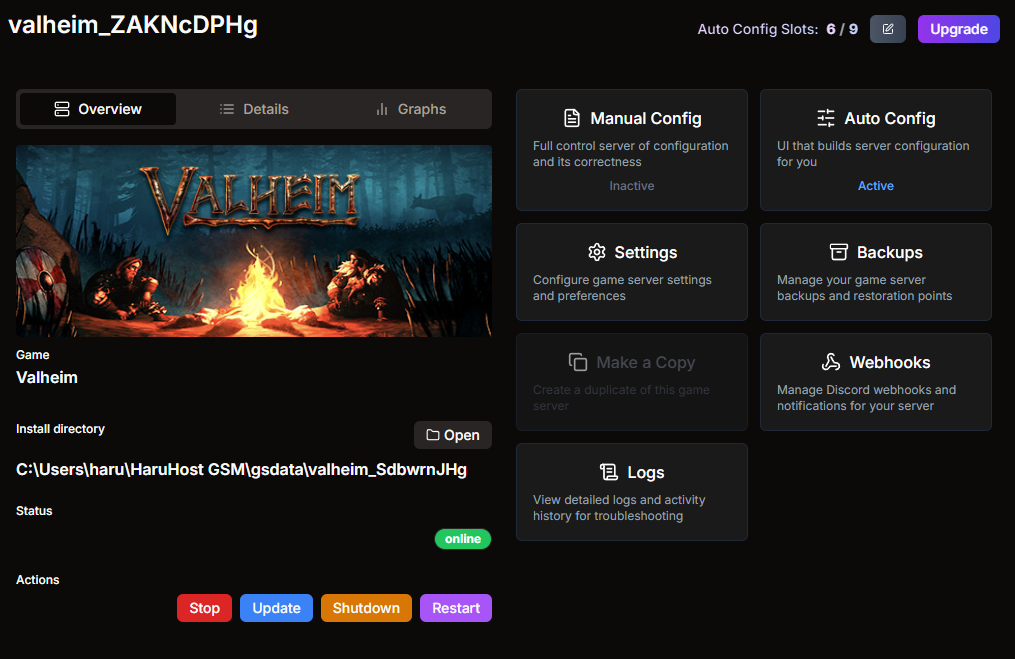Switch to the Graphs tab
This screenshot has height=659, width=1015.
pos(410,109)
